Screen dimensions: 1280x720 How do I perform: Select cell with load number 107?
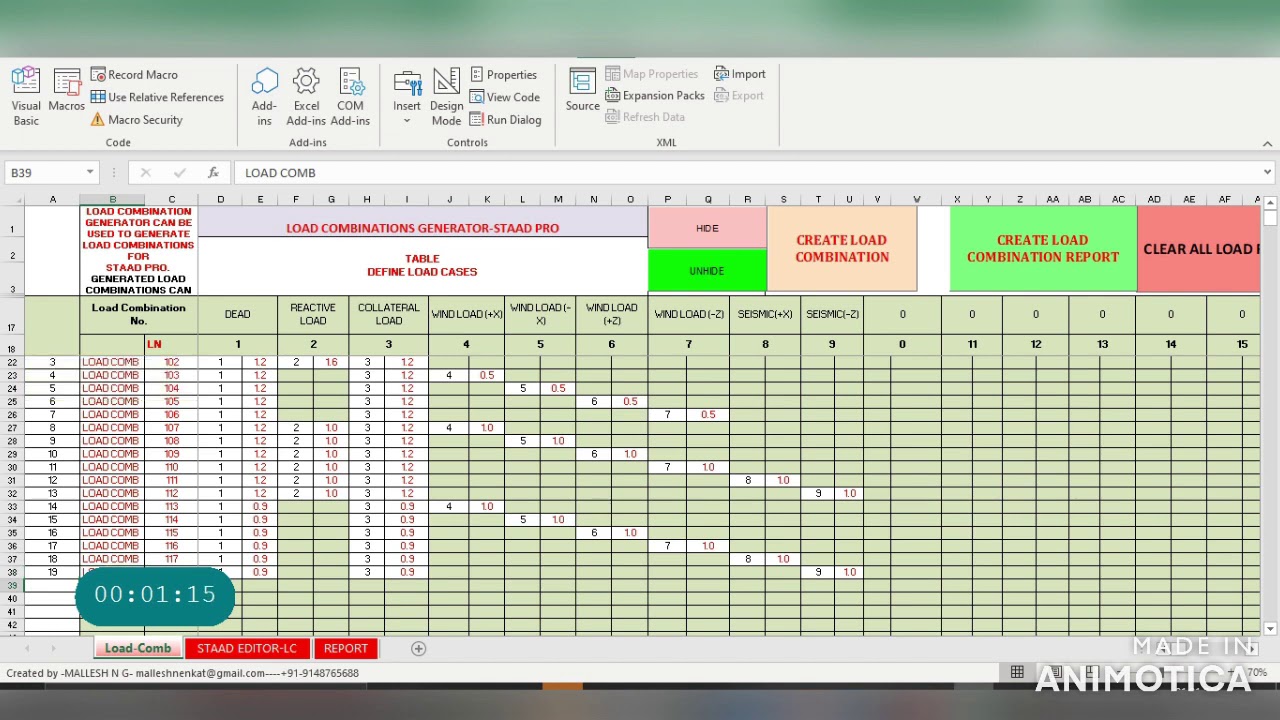[172, 428]
